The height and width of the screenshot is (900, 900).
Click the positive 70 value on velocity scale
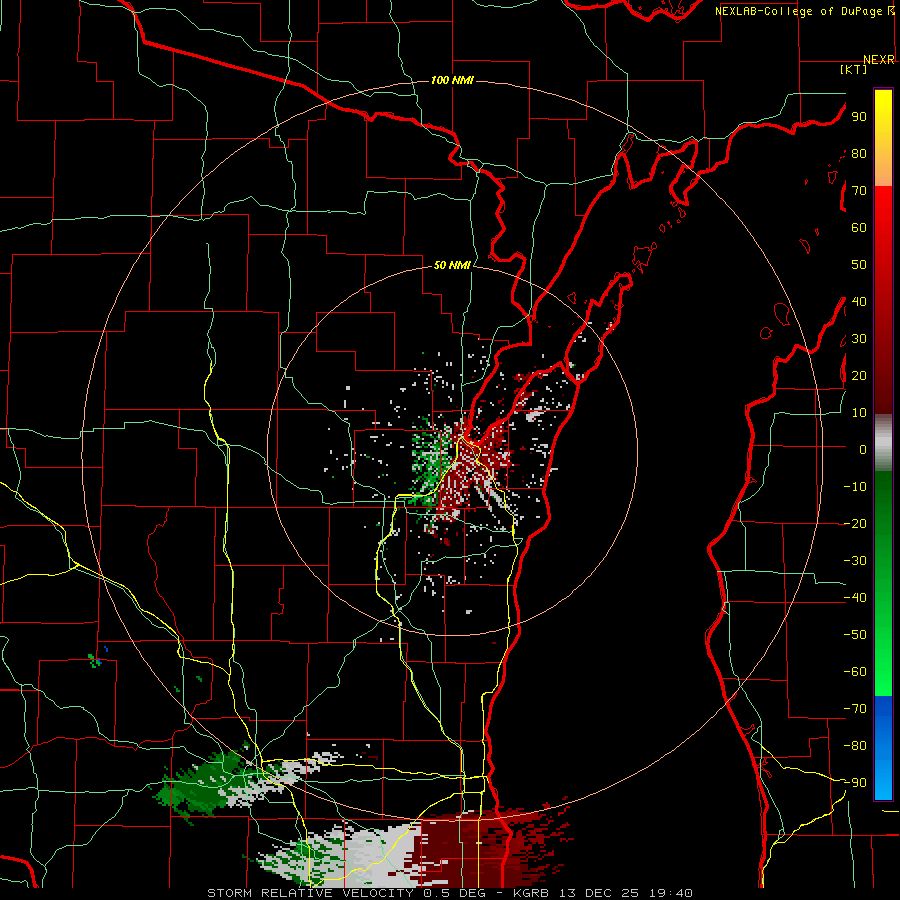(859, 191)
